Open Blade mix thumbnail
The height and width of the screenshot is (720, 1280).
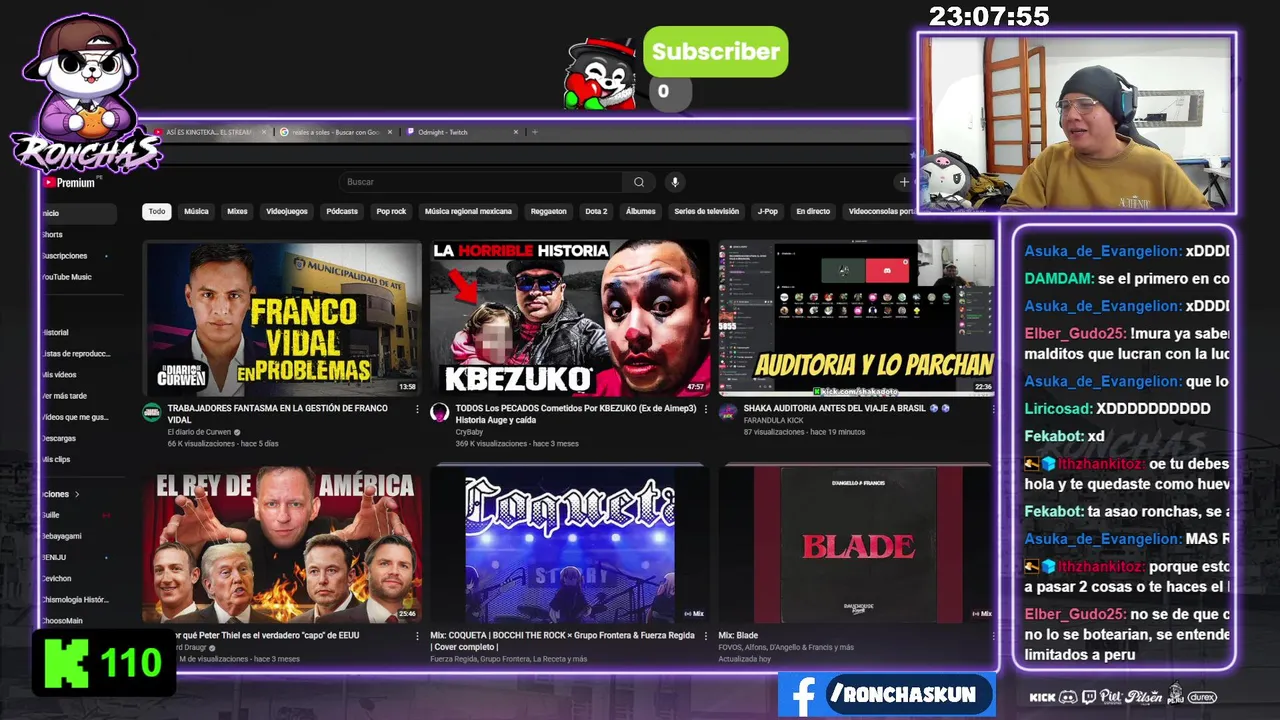click(857, 545)
